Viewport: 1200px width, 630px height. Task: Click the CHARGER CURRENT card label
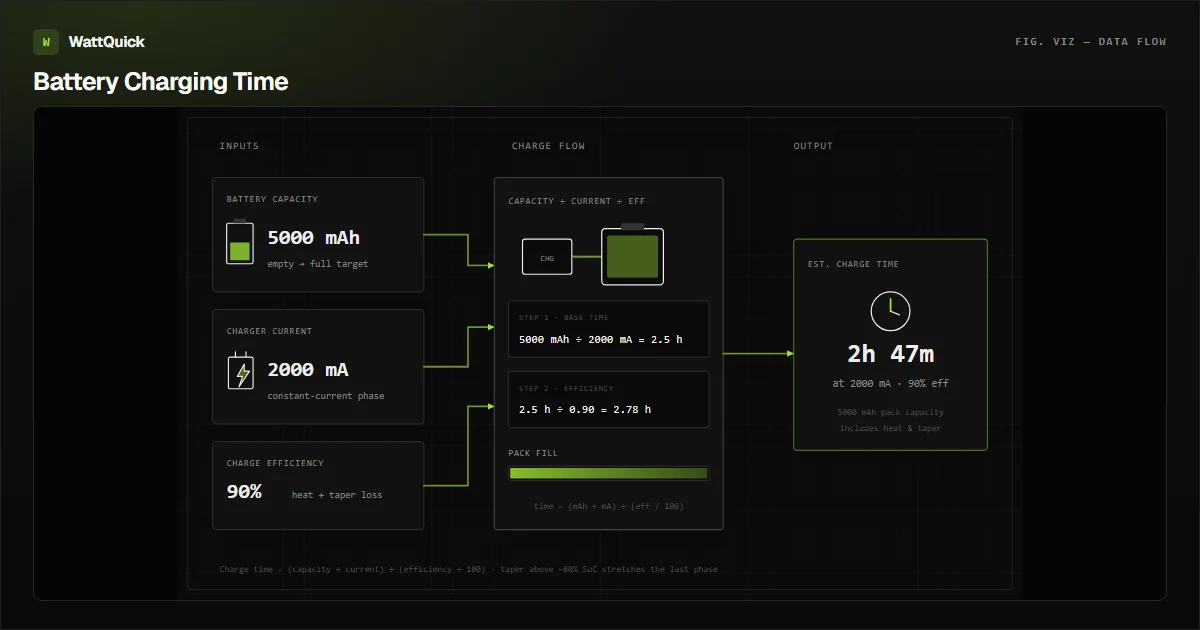point(269,331)
